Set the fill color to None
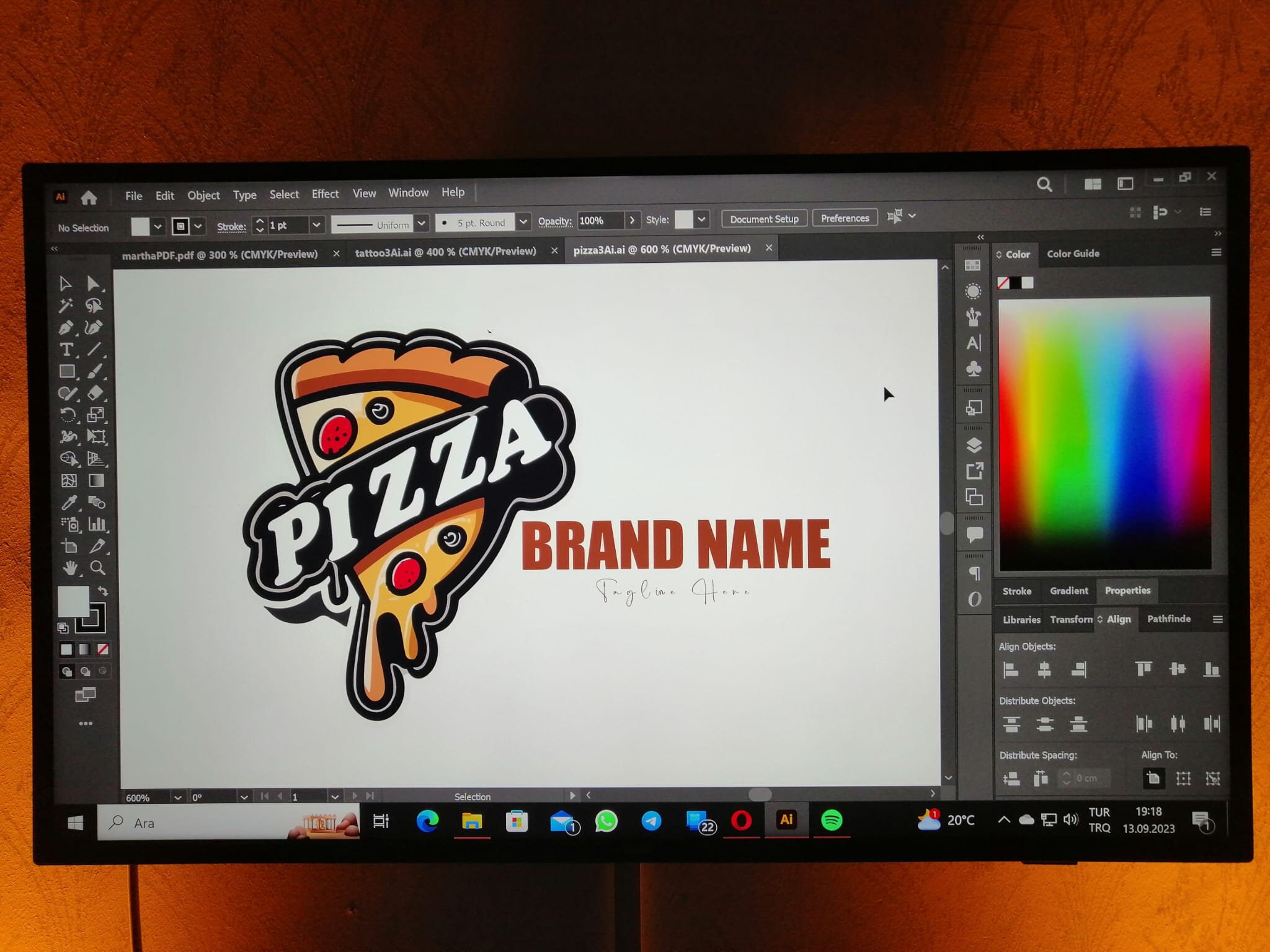The width and height of the screenshot is (1270, 952). (x=102, y=649)
